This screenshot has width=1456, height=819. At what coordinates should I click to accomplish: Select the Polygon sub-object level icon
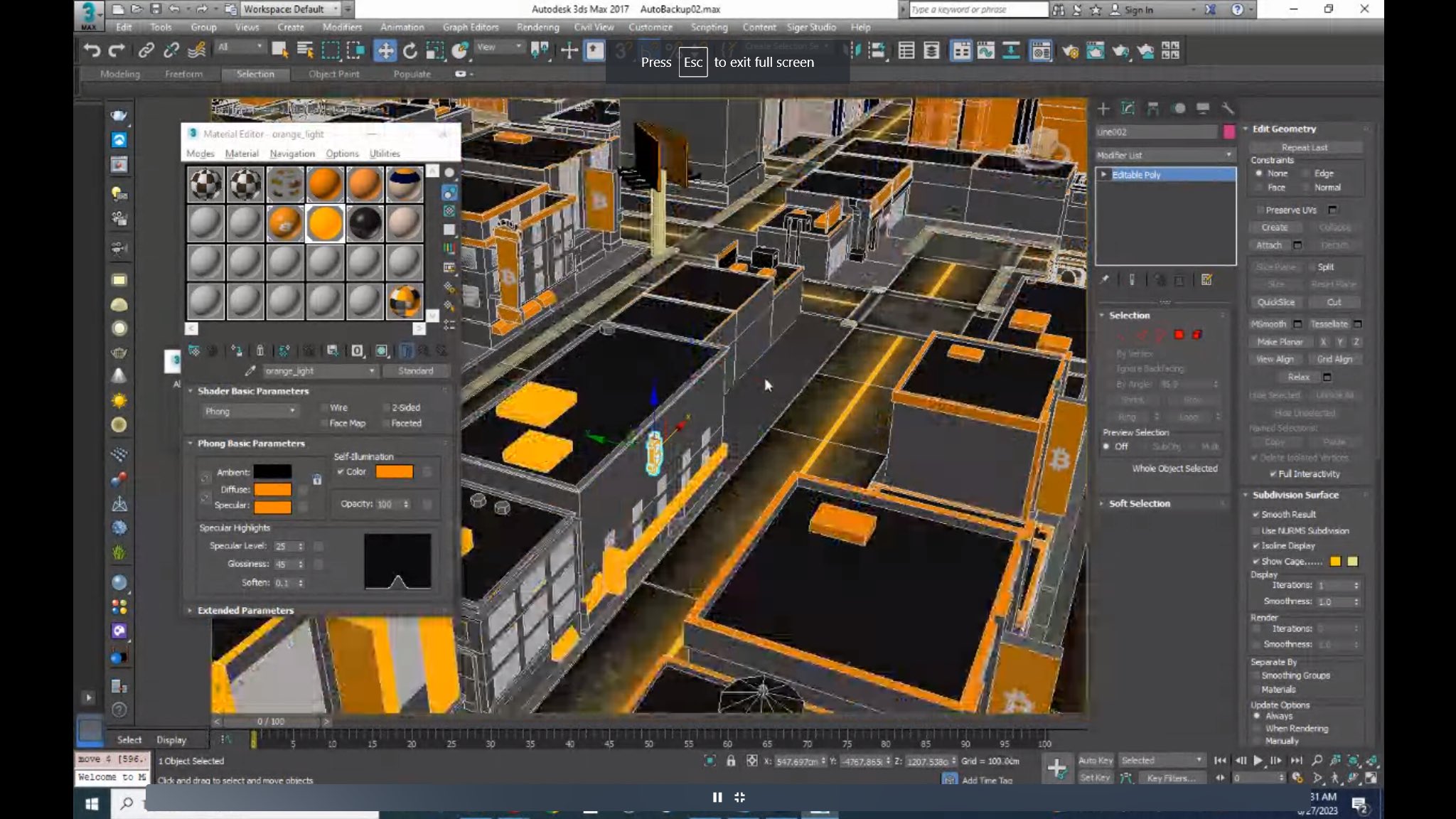point(1179,334)
